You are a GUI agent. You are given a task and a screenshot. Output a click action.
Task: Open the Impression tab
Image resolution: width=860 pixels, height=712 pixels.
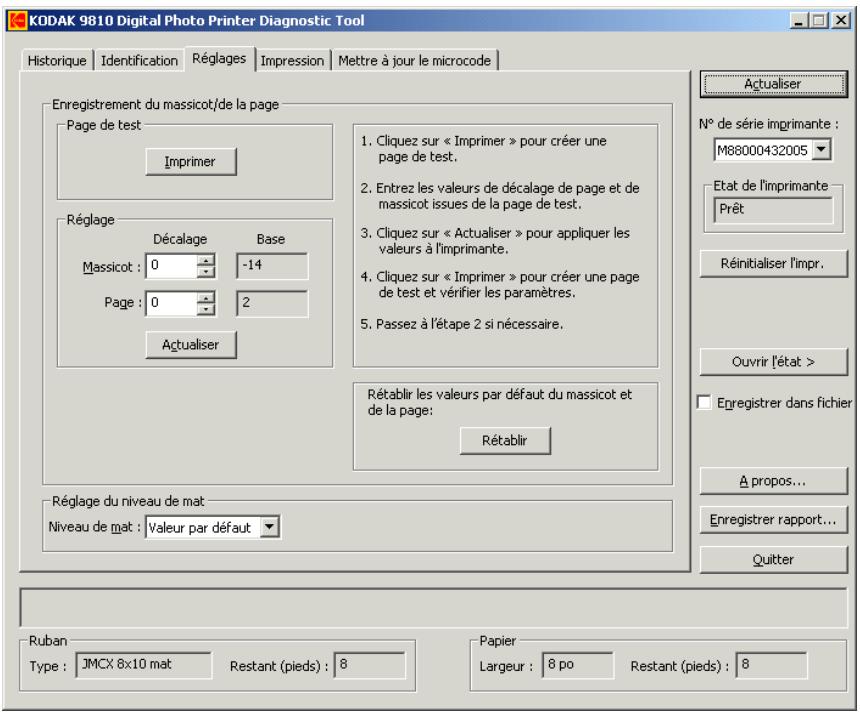point(292,60)
